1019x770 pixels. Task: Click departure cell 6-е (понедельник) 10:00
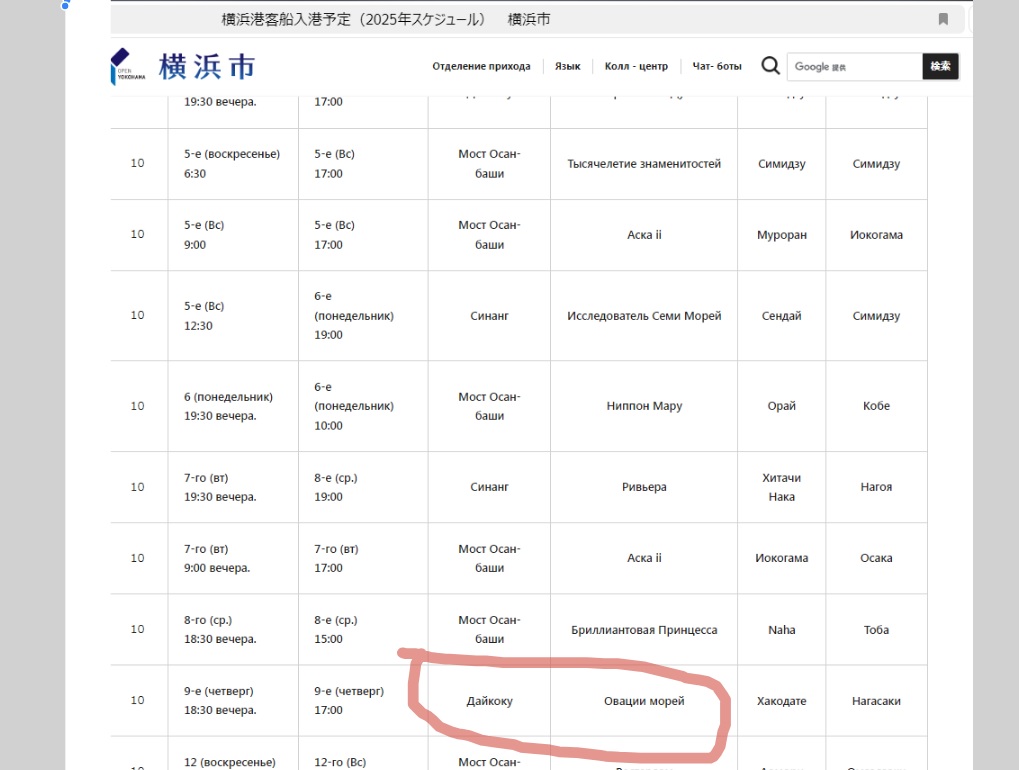(x=363, y=405)
